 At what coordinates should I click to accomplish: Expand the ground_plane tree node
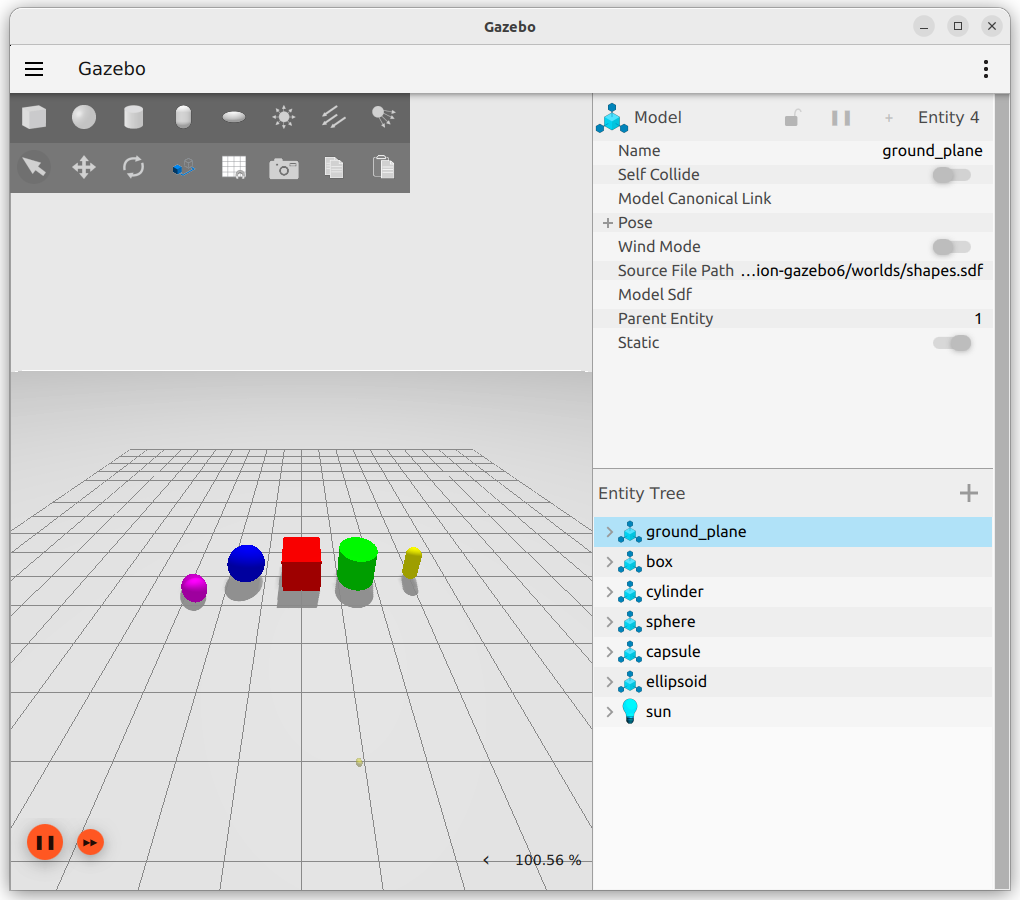click(610, 532)
